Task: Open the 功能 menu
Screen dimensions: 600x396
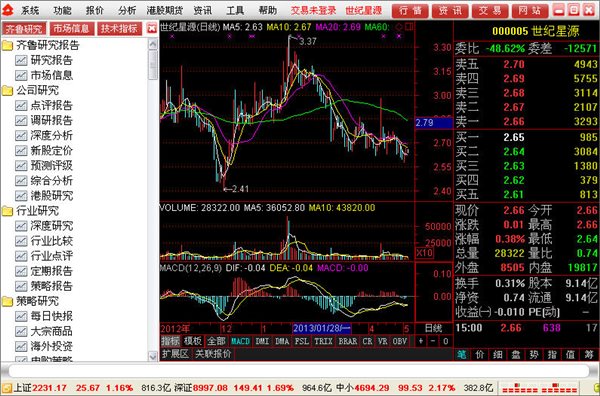Action: 62,11
